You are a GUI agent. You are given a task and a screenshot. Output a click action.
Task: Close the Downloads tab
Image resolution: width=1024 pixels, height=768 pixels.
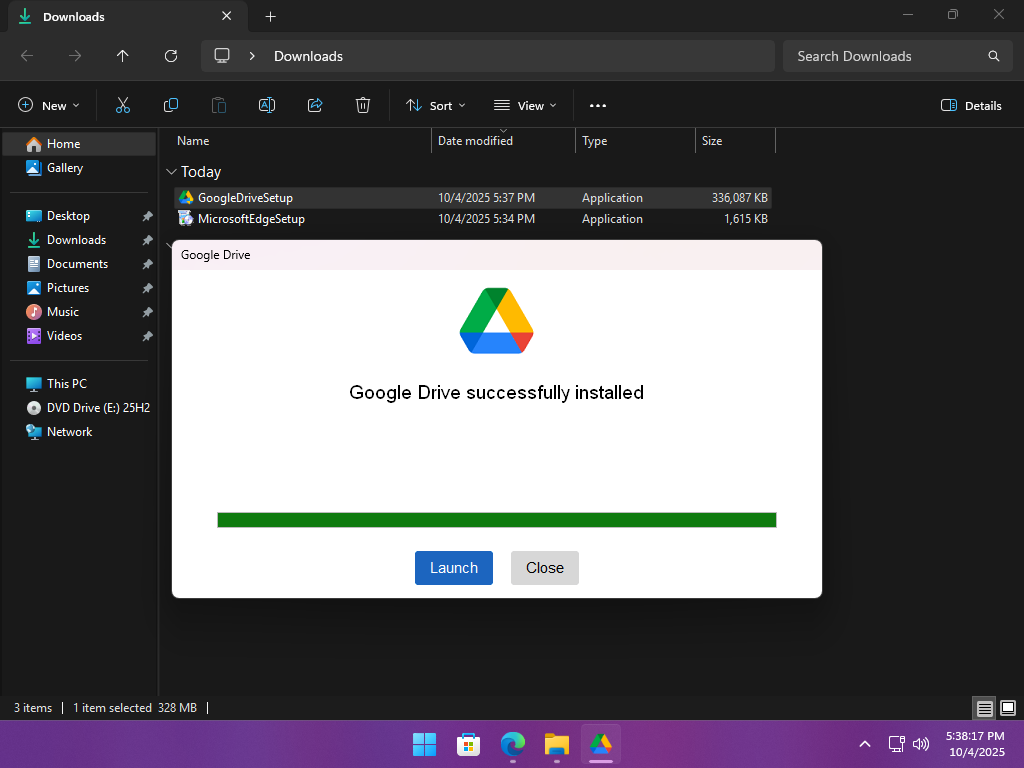(227, 16)
